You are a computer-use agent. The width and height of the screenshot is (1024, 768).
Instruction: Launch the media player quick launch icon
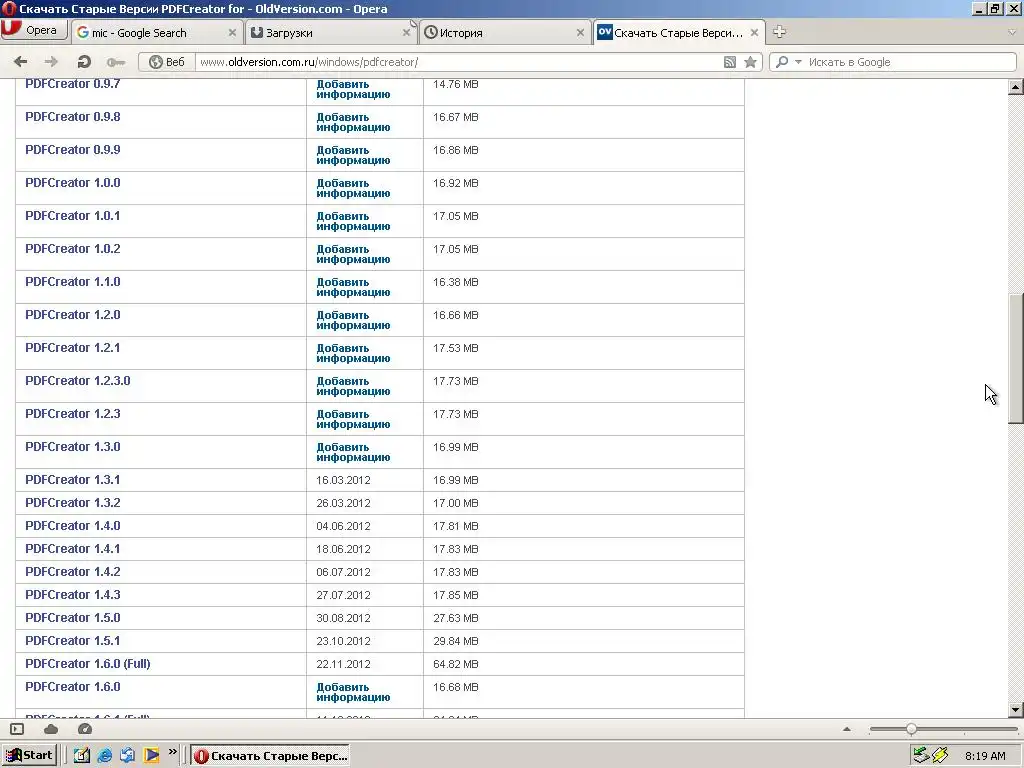pos(152,756)
